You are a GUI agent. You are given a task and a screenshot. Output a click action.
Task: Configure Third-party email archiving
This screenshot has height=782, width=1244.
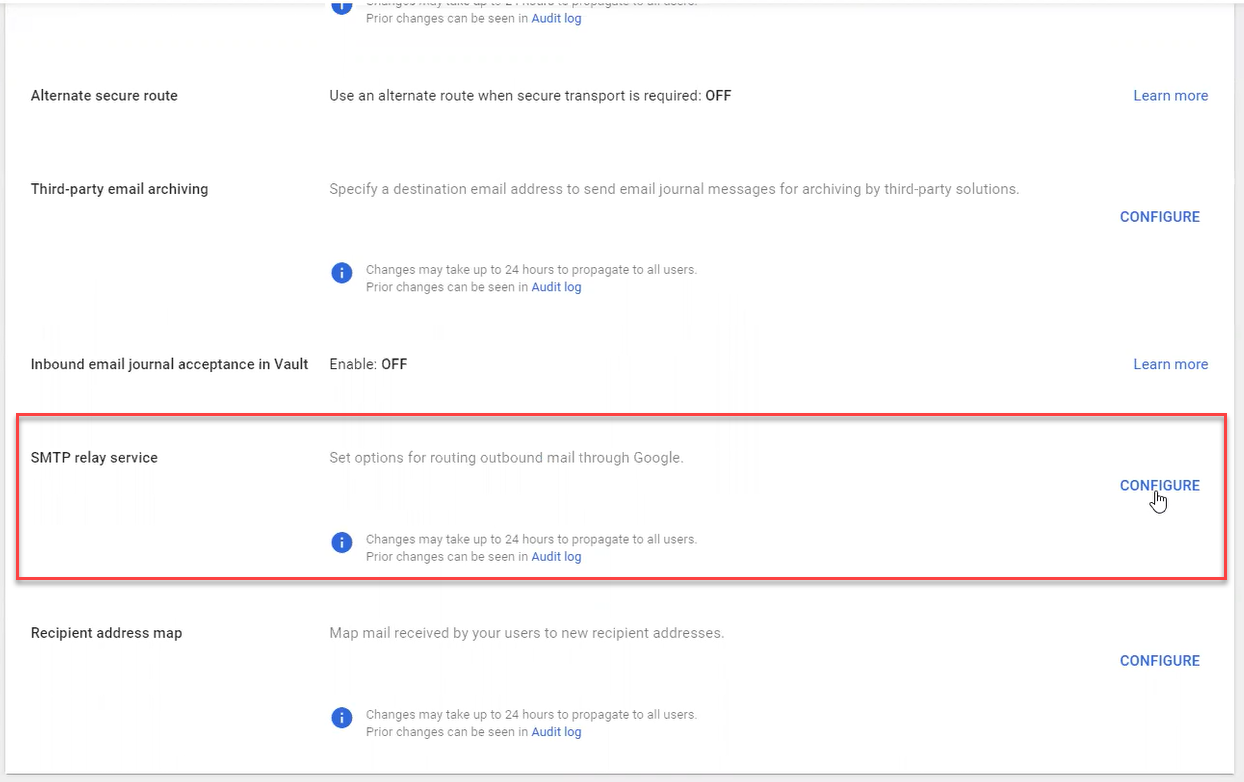[x=1159, y=217]
